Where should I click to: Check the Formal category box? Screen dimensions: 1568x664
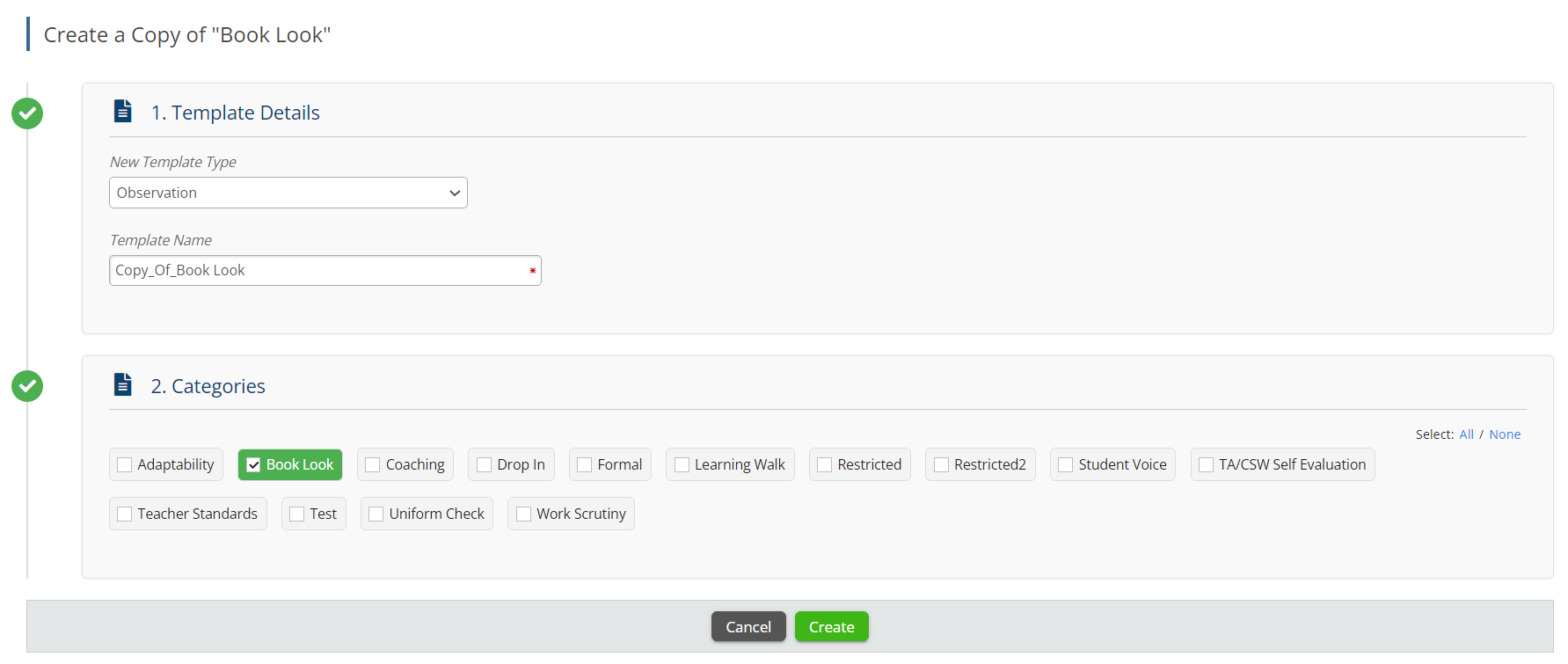point(585,465)
